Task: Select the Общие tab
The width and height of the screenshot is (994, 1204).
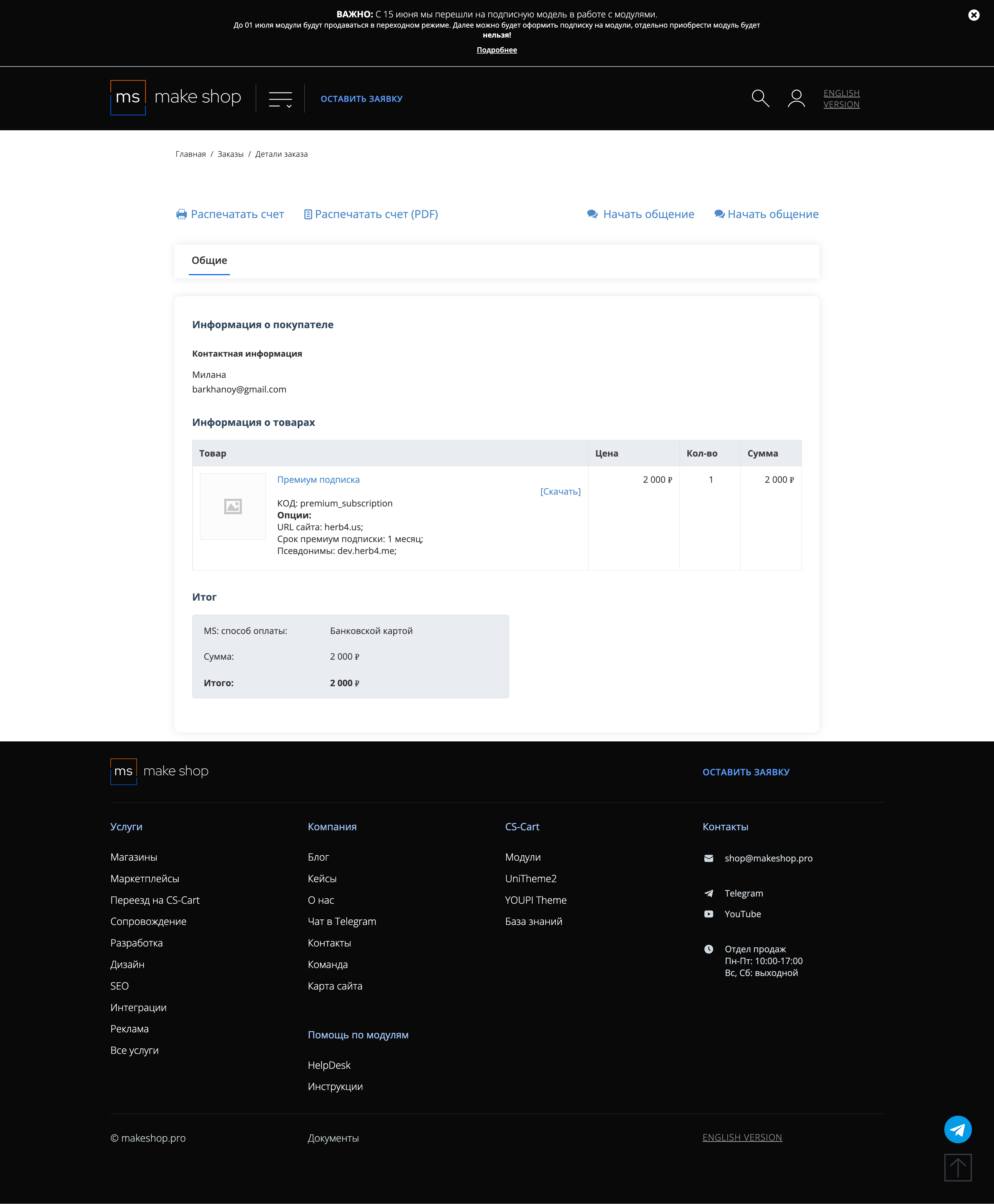Action: tap(209, 260)
